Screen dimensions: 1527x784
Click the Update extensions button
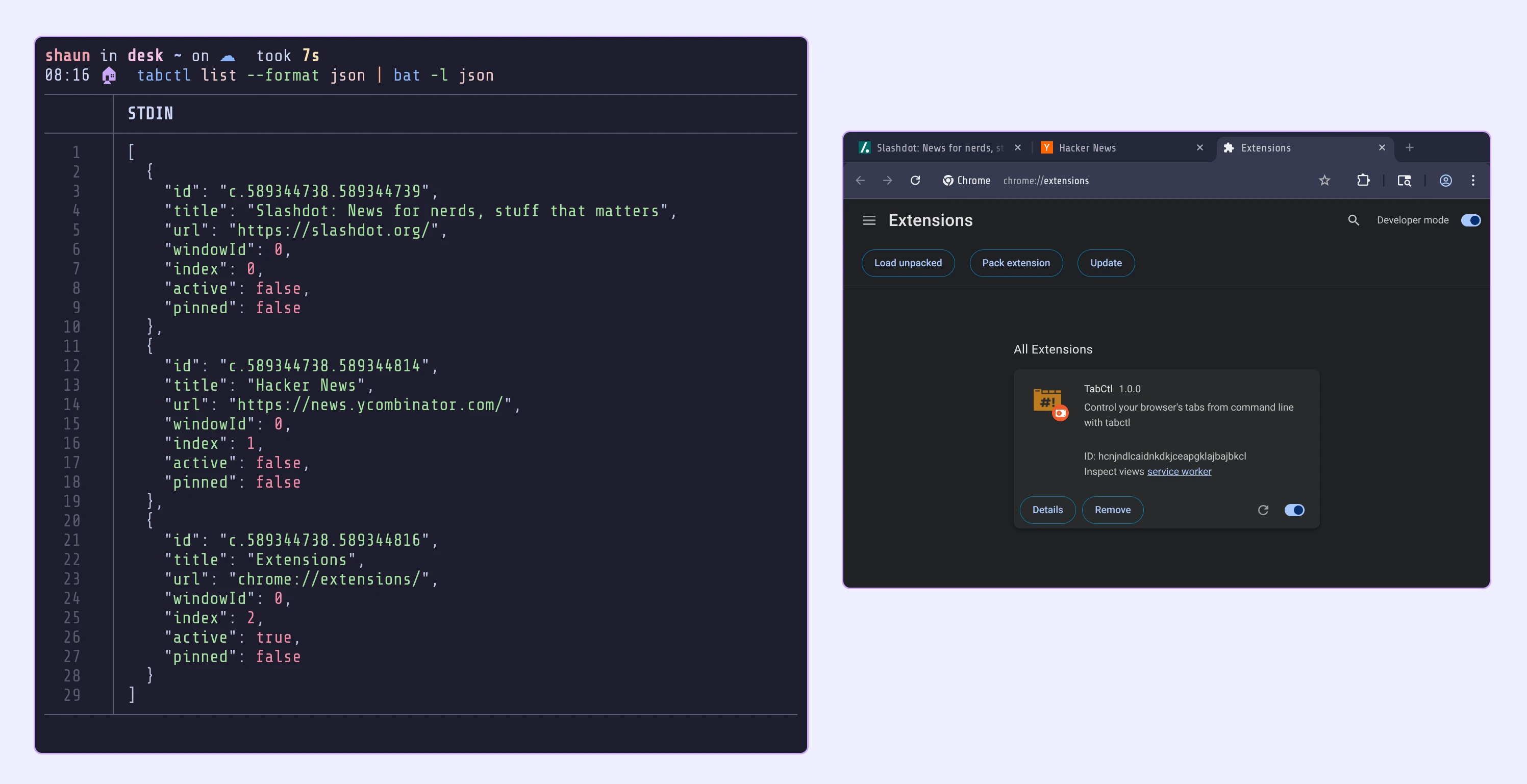click(1106, 263)
